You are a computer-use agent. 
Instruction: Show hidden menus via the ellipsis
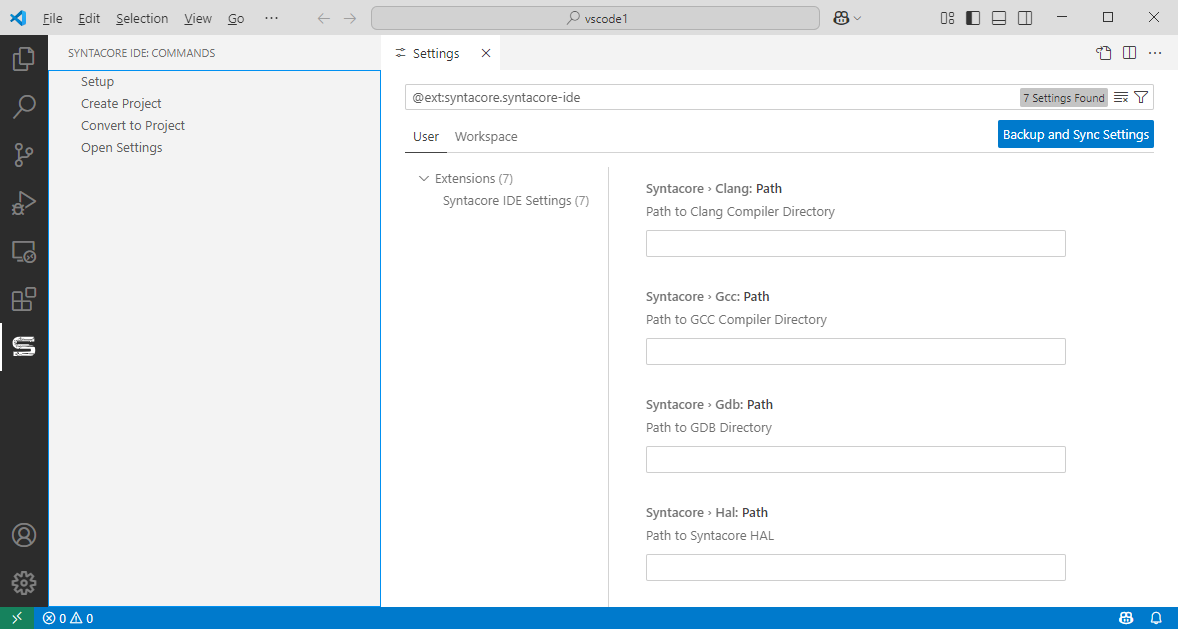click(272, 18)
